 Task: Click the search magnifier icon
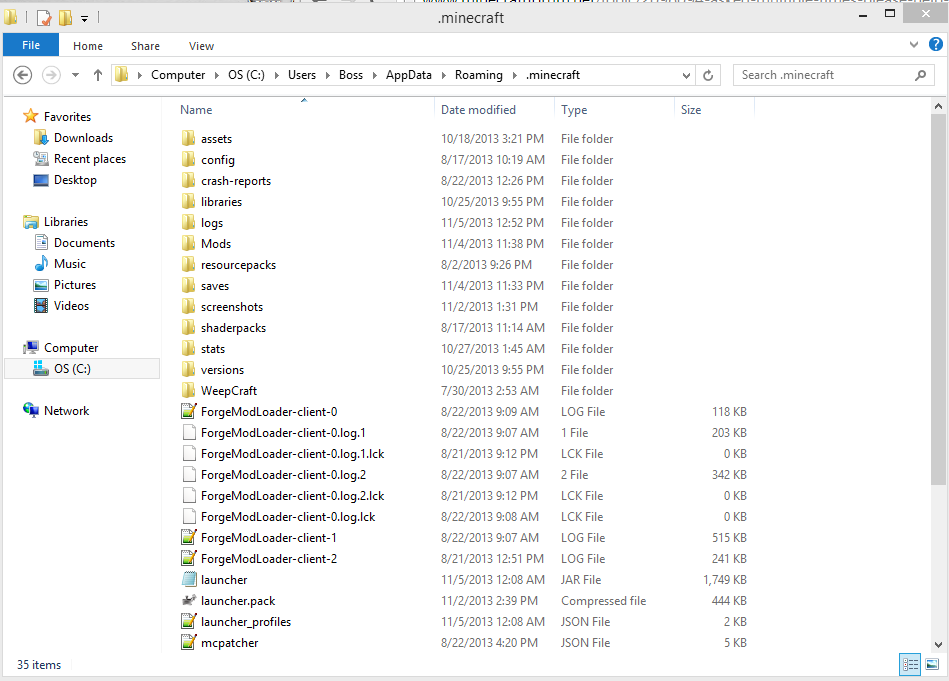pyautogui.click(x=921, y=75)
